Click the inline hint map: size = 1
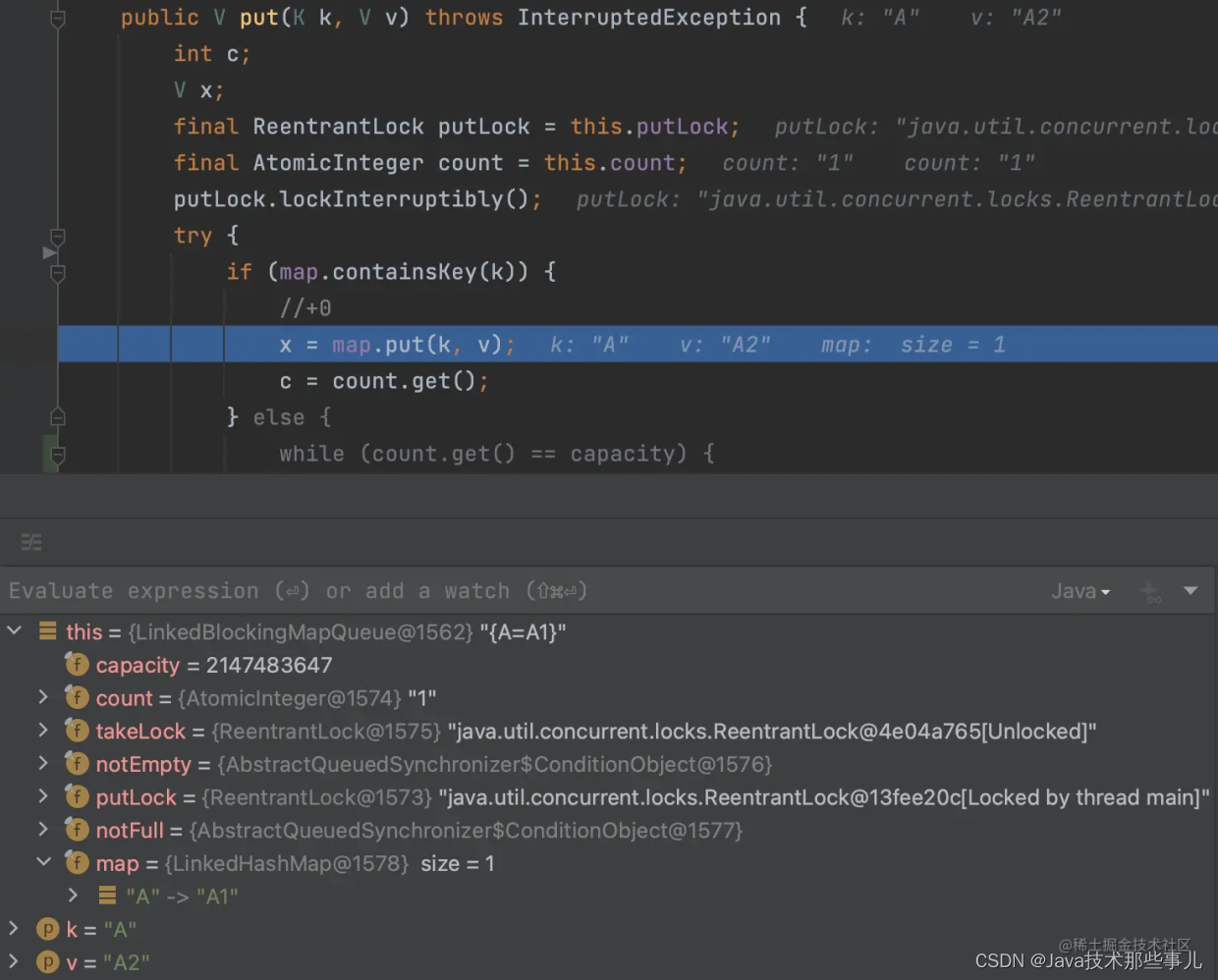Image resolution: width=1218 pixels, height=980 pixels. point(913,345)
